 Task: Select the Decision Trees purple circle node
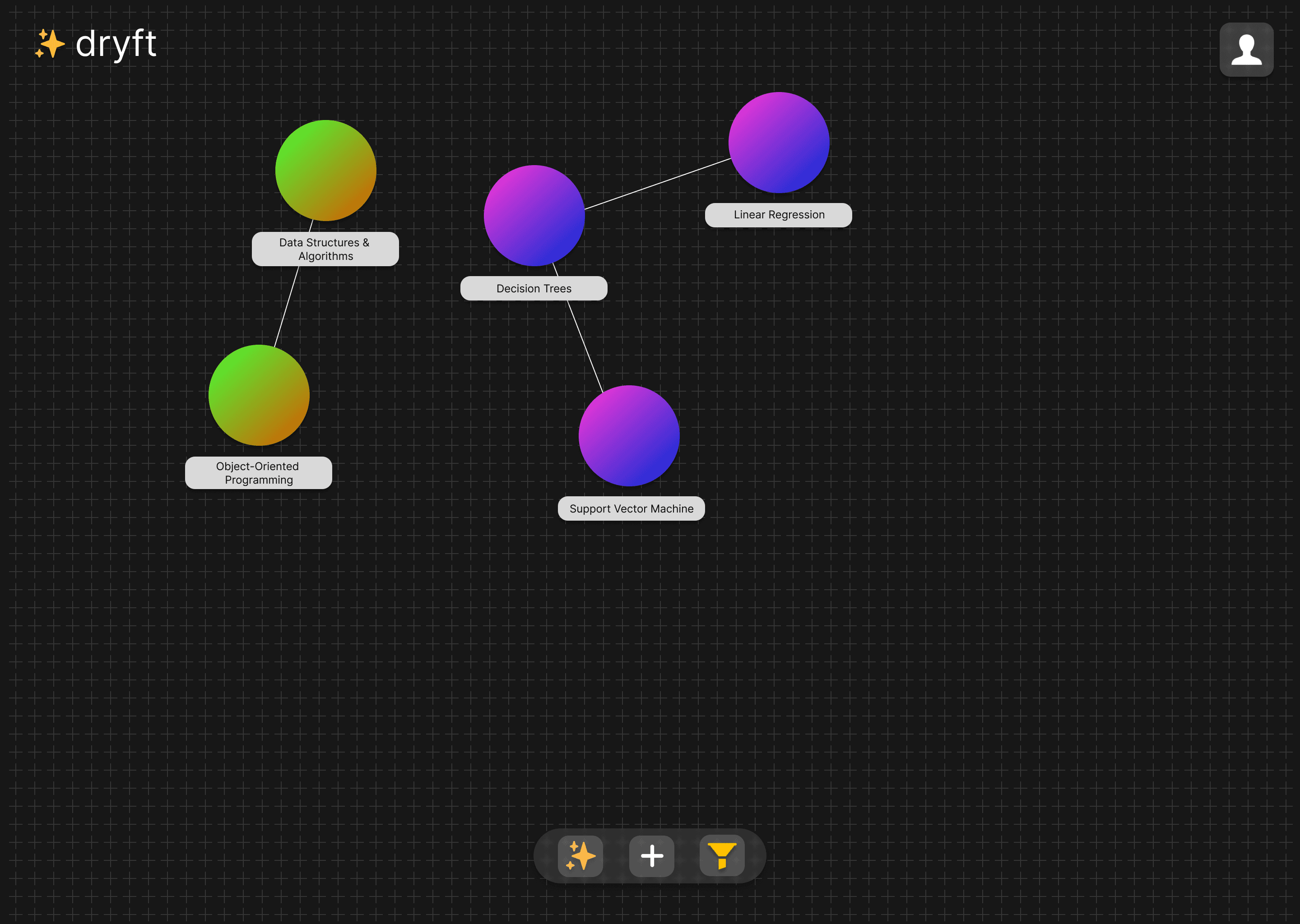pos(534,215)
